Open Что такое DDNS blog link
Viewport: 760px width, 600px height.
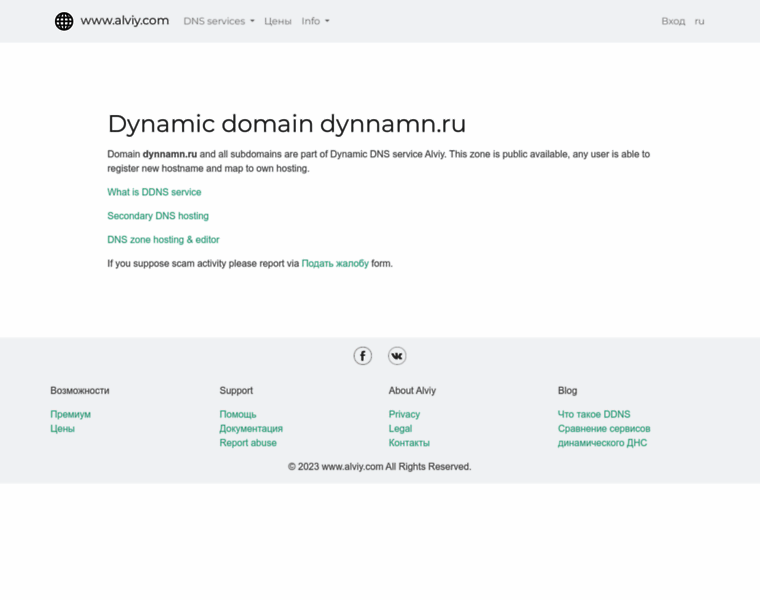point(594,414)
